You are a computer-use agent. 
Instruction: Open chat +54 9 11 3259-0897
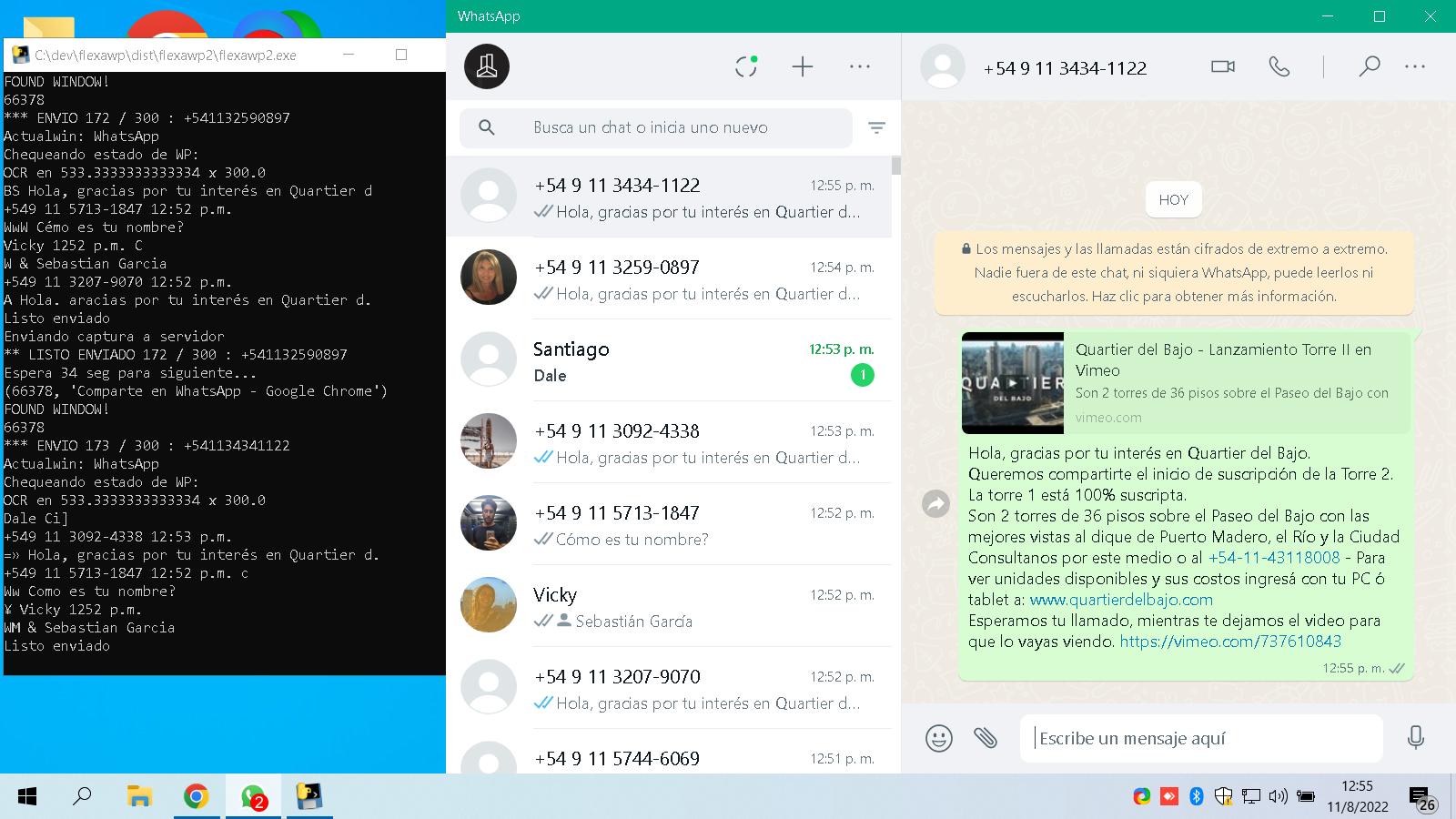click(x=669, y=279)
